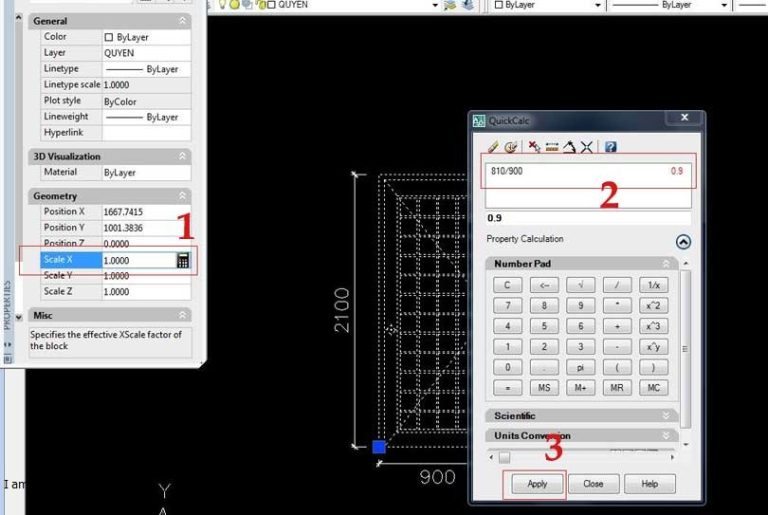Click the Color ByLayer property value
This screenshot has width=768, height=515.
pos(146,37)
